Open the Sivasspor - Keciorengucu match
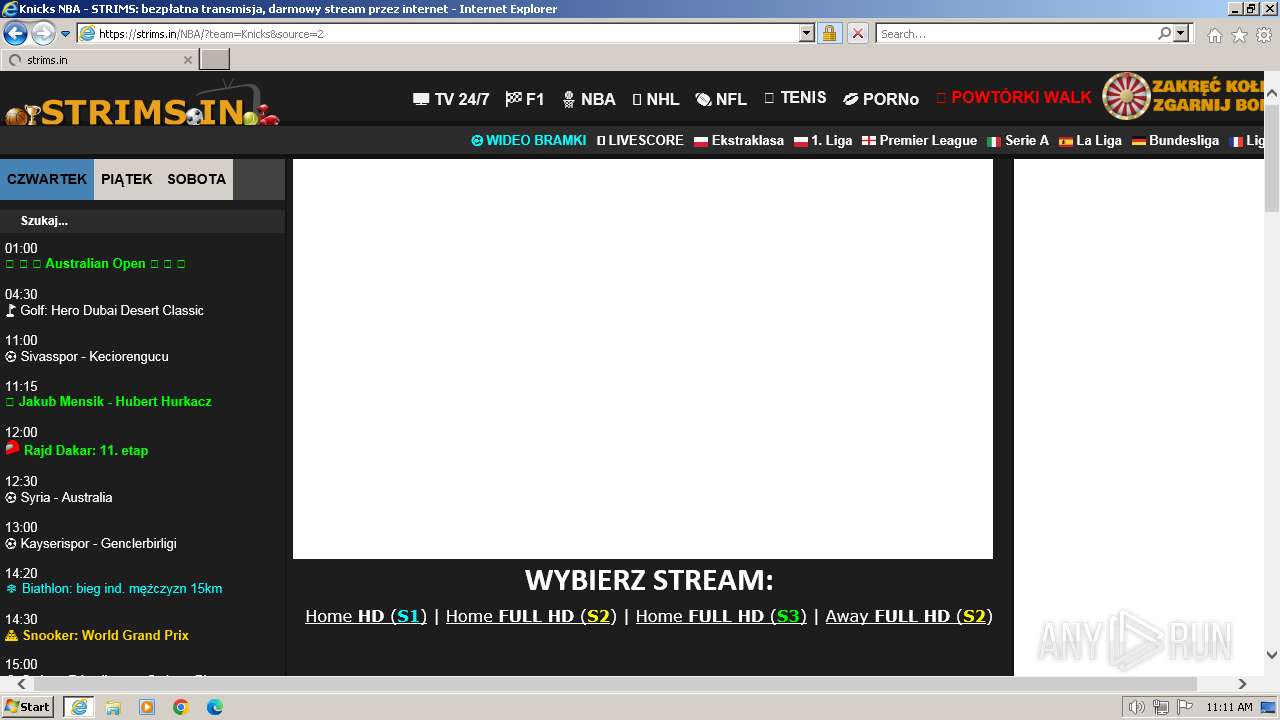Screen dimensions: 1280x720 [87, 356]
